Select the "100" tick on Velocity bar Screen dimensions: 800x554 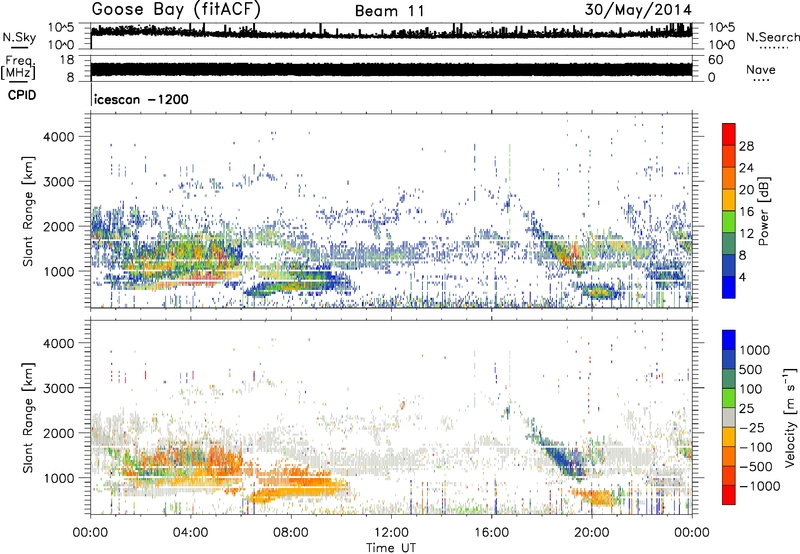pyautogui.click(x=751, y=389)
